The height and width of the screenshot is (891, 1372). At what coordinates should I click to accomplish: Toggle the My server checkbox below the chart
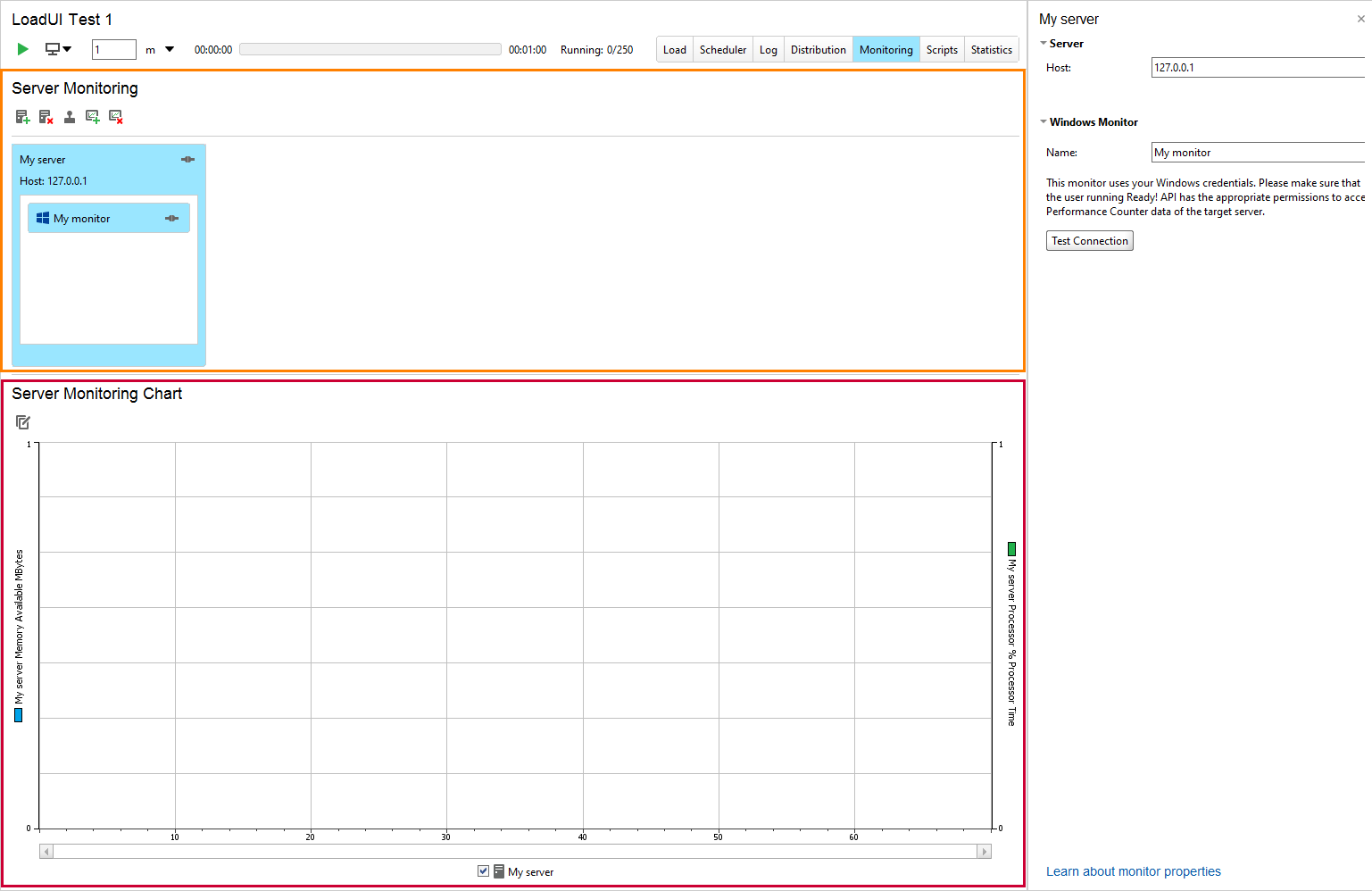(x=483, y=870)
